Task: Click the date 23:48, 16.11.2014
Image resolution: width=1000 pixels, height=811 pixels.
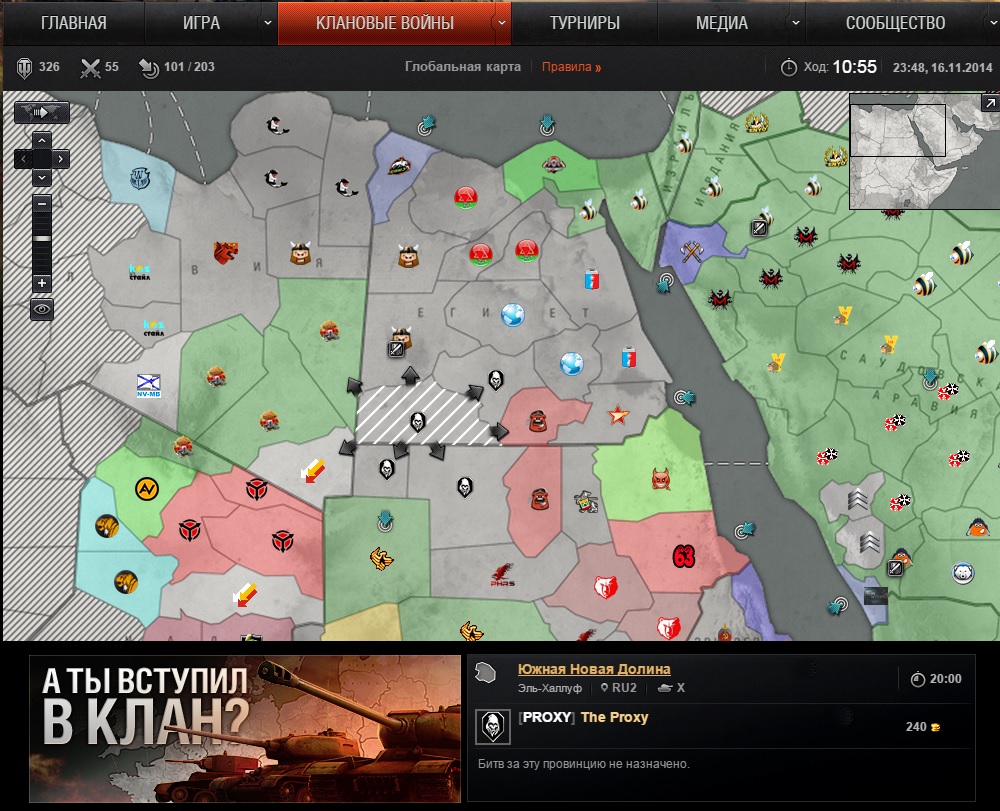Action: click(943, 67)
